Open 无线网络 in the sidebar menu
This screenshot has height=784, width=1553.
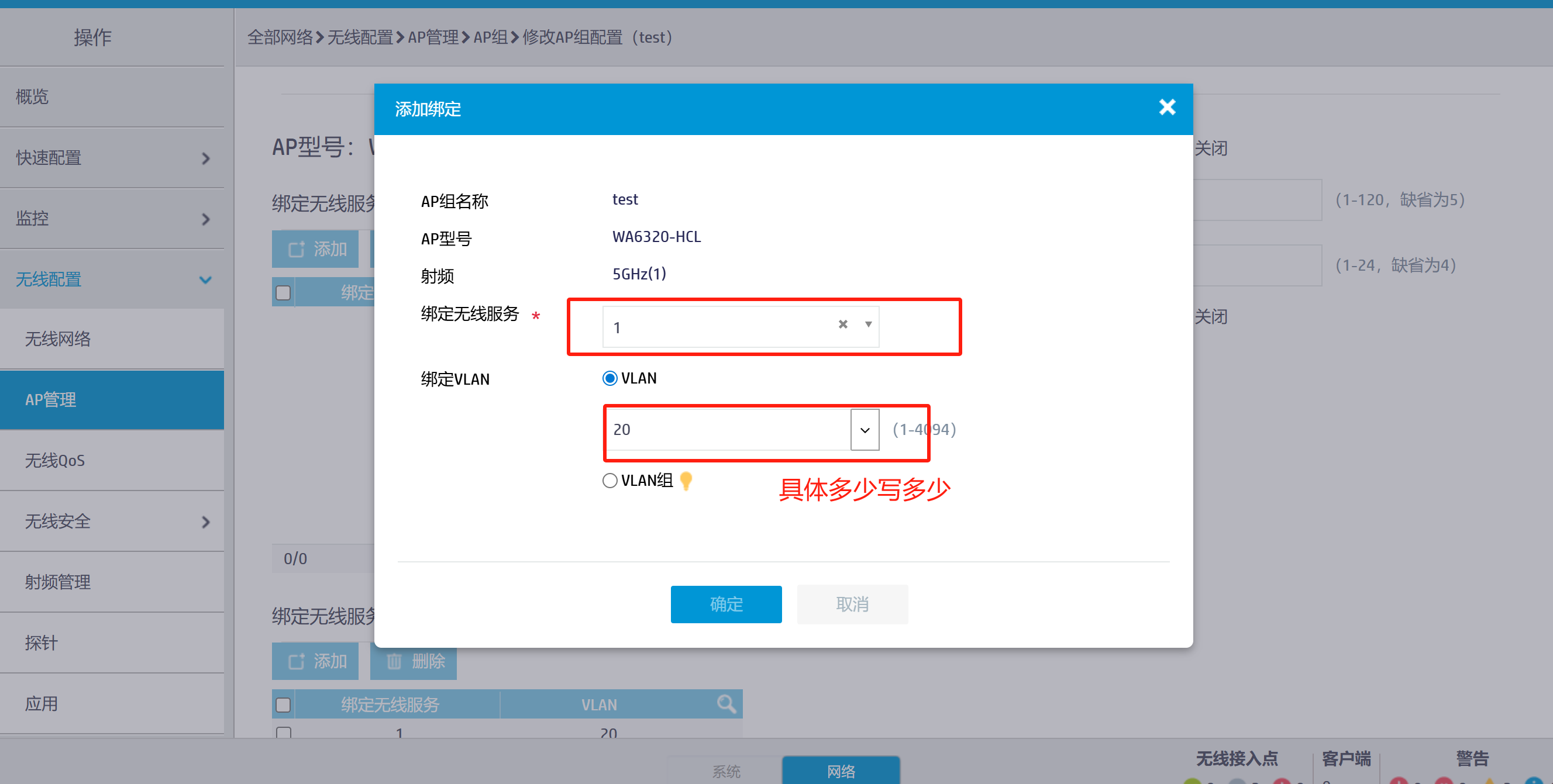pos(58,339)
